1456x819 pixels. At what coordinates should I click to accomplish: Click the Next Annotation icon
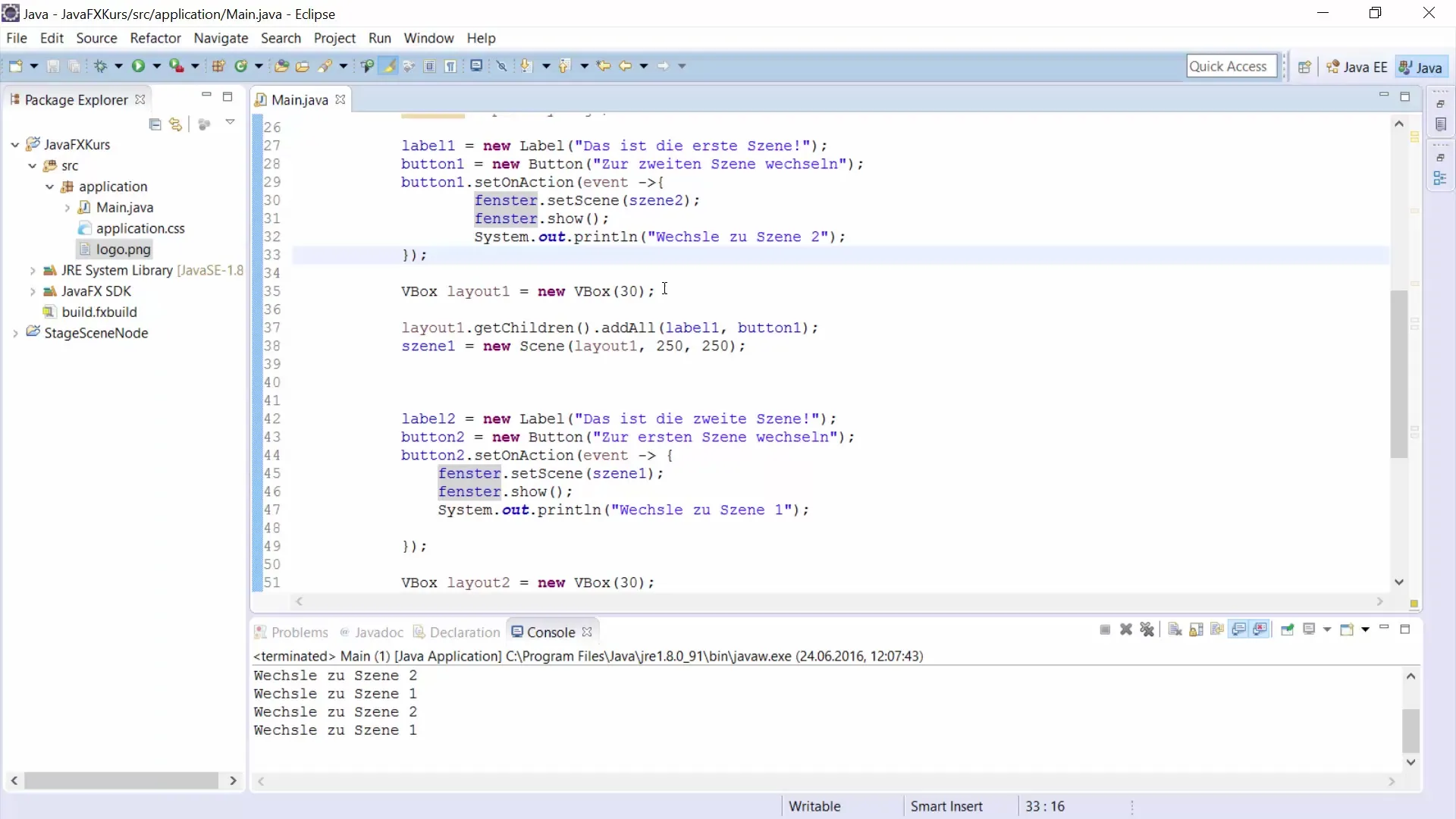[526, 67]
